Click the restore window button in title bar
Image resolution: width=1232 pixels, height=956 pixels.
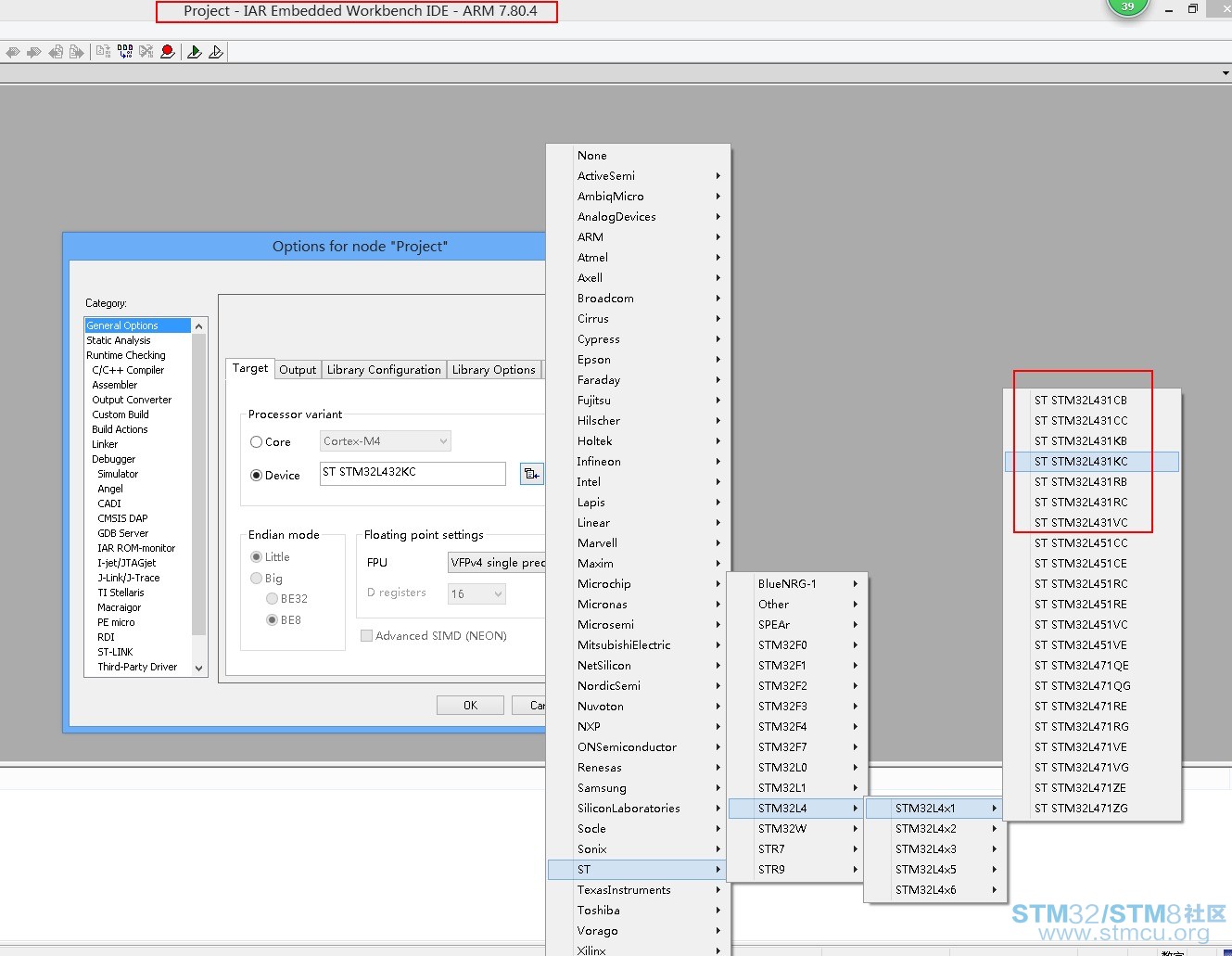coord(1193,8)
